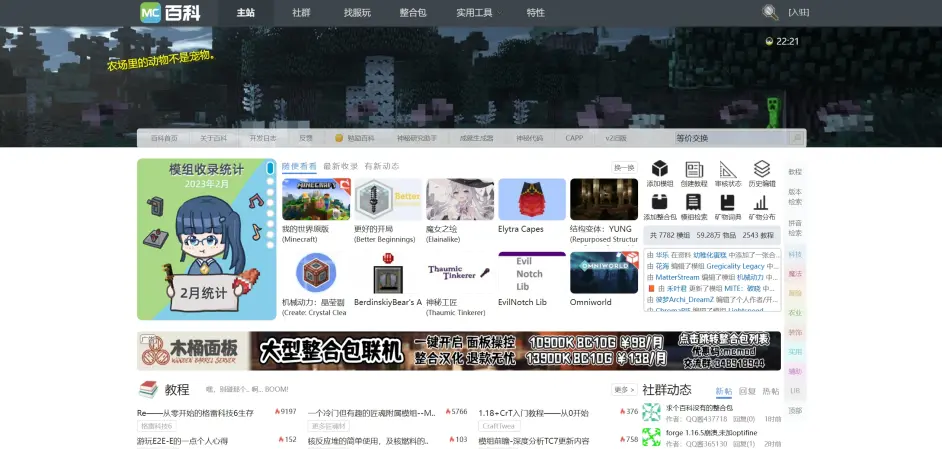Viewport: 942px width, 449px height.
Task: Switch to 回复 tab in 社群动态
Action: click(x=747, y=391)
